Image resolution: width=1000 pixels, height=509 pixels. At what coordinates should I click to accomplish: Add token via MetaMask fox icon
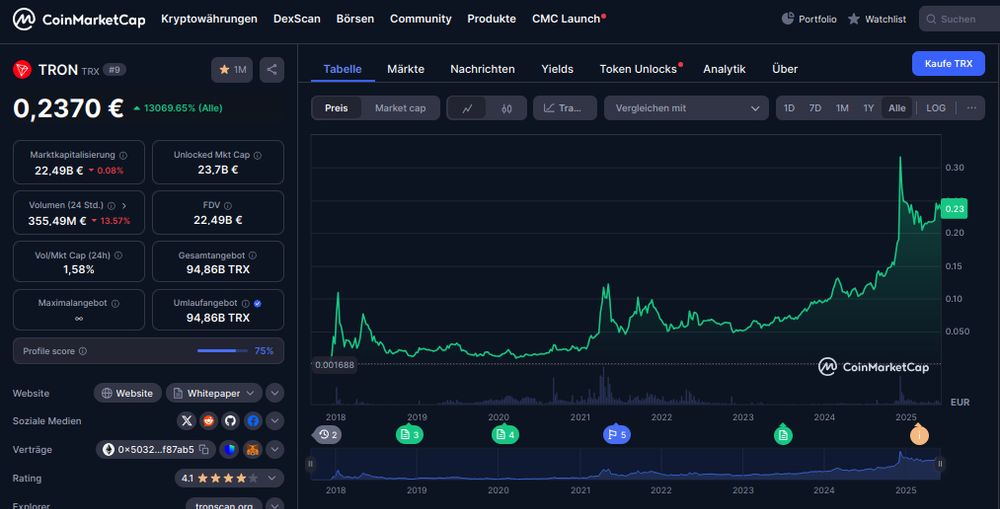click(253, 449)
